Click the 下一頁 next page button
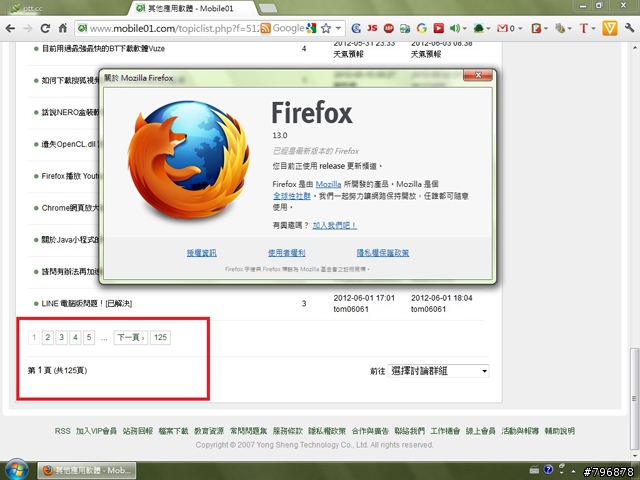Viewport: 640px width, 480px height. tap(131, 338)
